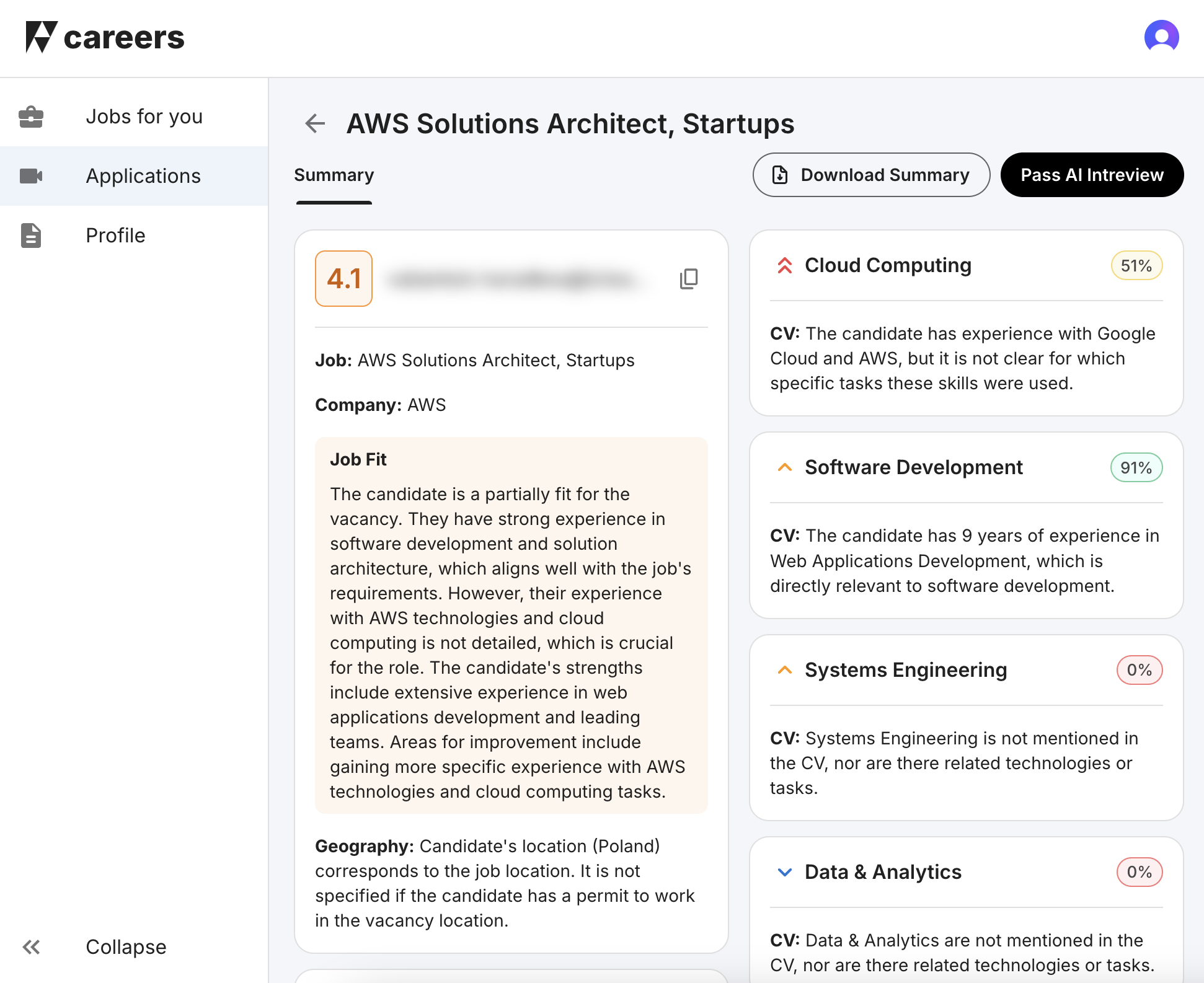Click the video camera Applications icon
Screen dimensions: 1204x983
tap(31, 176)
